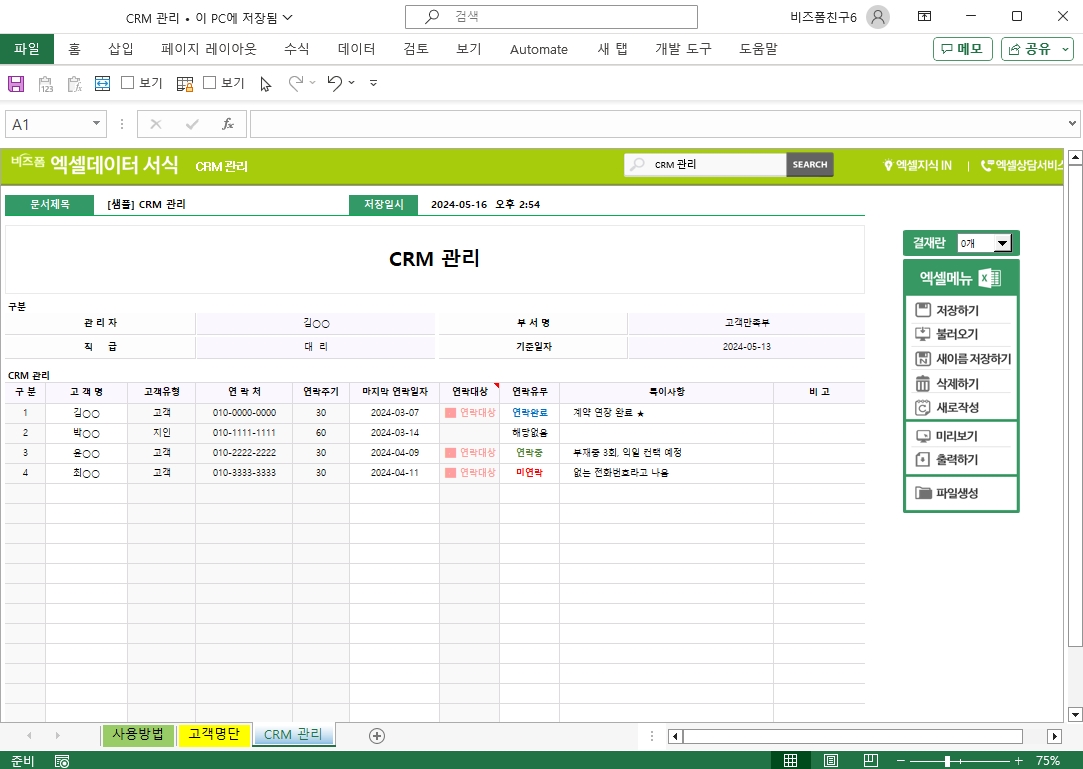This screenshot has width=1083, height=769.
Task: Switch to the 고객명단 sheet tab
Action: tap(213, 735)
